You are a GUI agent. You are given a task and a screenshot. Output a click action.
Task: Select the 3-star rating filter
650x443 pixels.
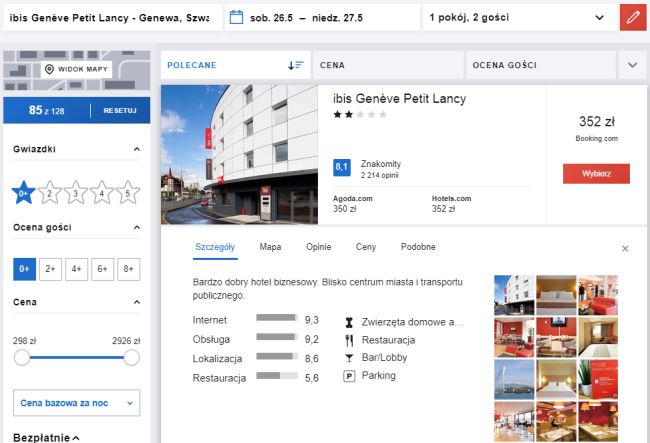click(75, 193)
